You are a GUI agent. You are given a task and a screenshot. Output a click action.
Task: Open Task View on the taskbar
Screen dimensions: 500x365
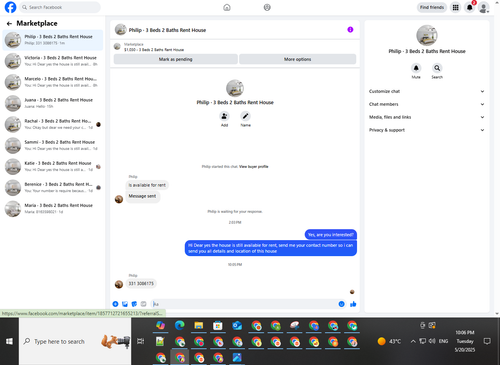coord(141,341)
